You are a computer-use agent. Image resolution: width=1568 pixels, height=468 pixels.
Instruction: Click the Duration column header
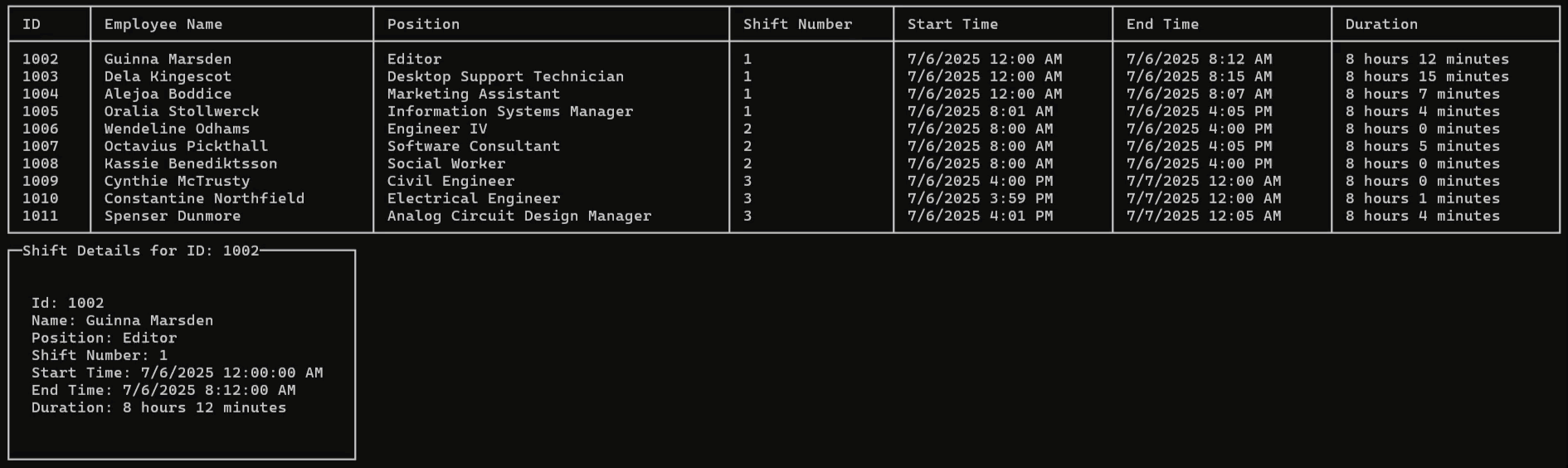click(1381, 24)
